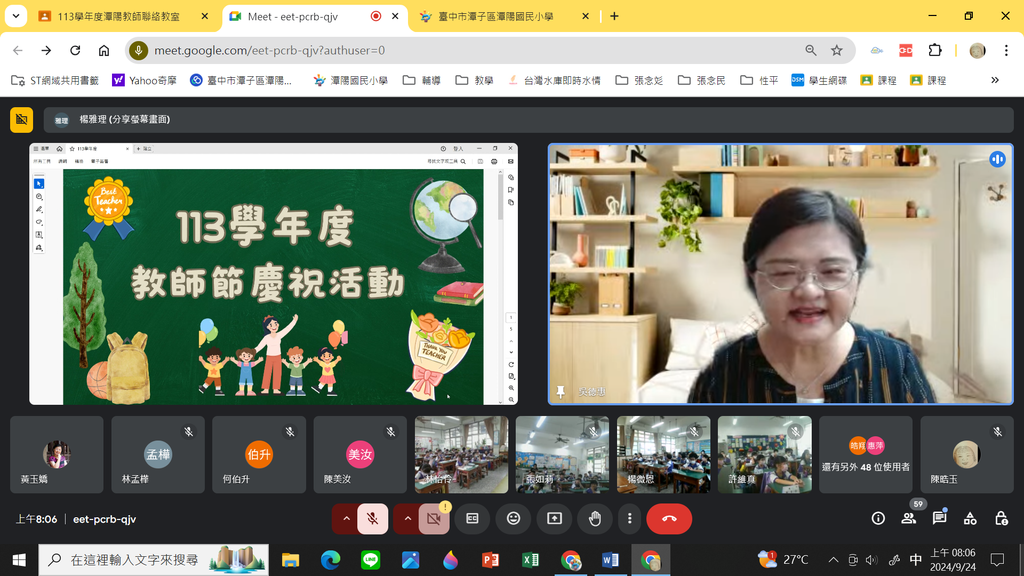This screenshot has height=576, width=1024.
Task: Switch to 臺中市潭子區潭陽國民小學 tab
Action: tap(504, 16)
